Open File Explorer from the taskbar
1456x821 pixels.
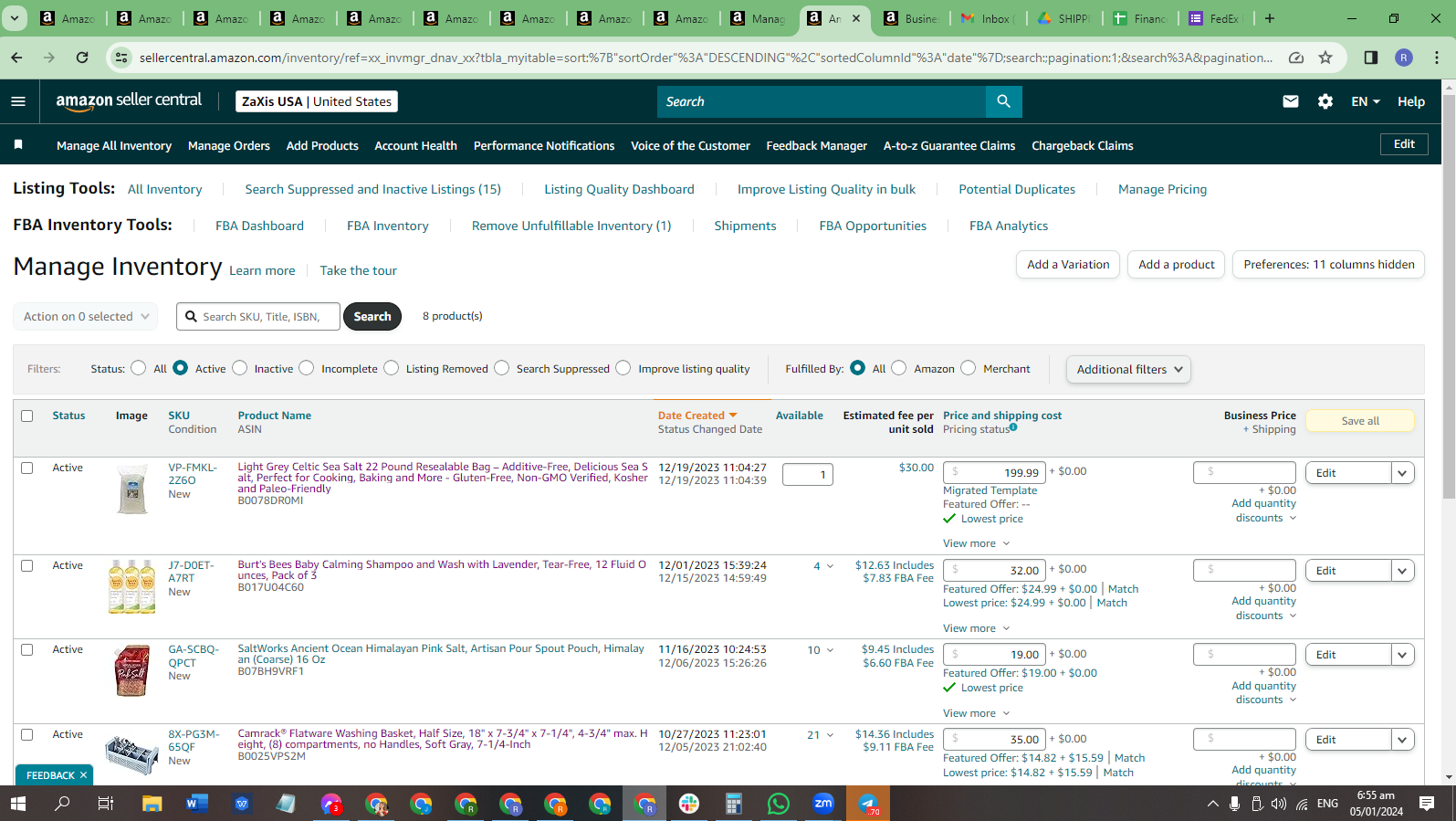(x=152, y=804)
